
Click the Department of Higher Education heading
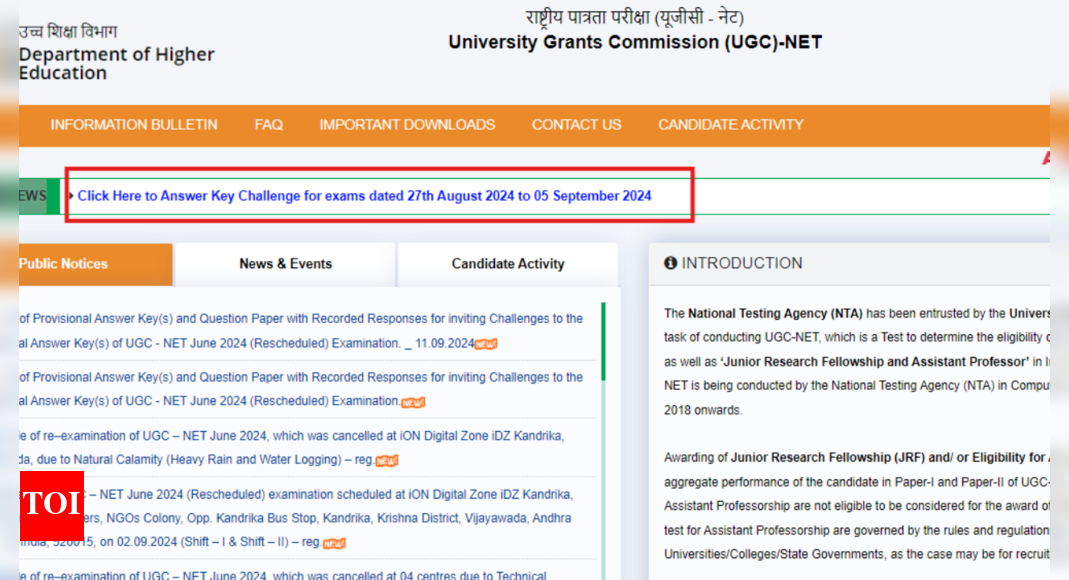pyautogui.click(x=117, y=63)
